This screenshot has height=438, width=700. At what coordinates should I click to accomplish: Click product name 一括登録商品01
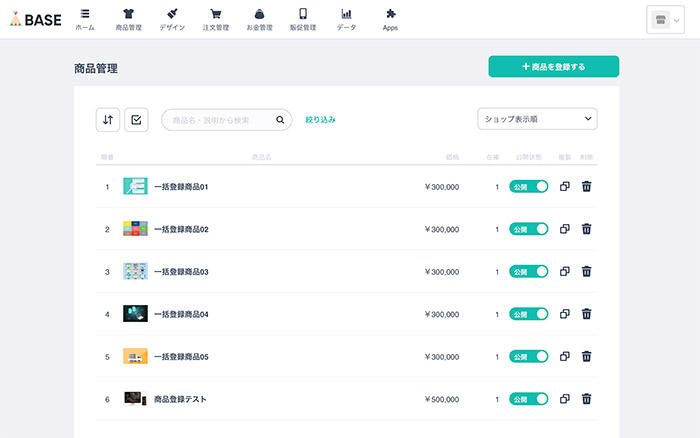pos(181,187)
